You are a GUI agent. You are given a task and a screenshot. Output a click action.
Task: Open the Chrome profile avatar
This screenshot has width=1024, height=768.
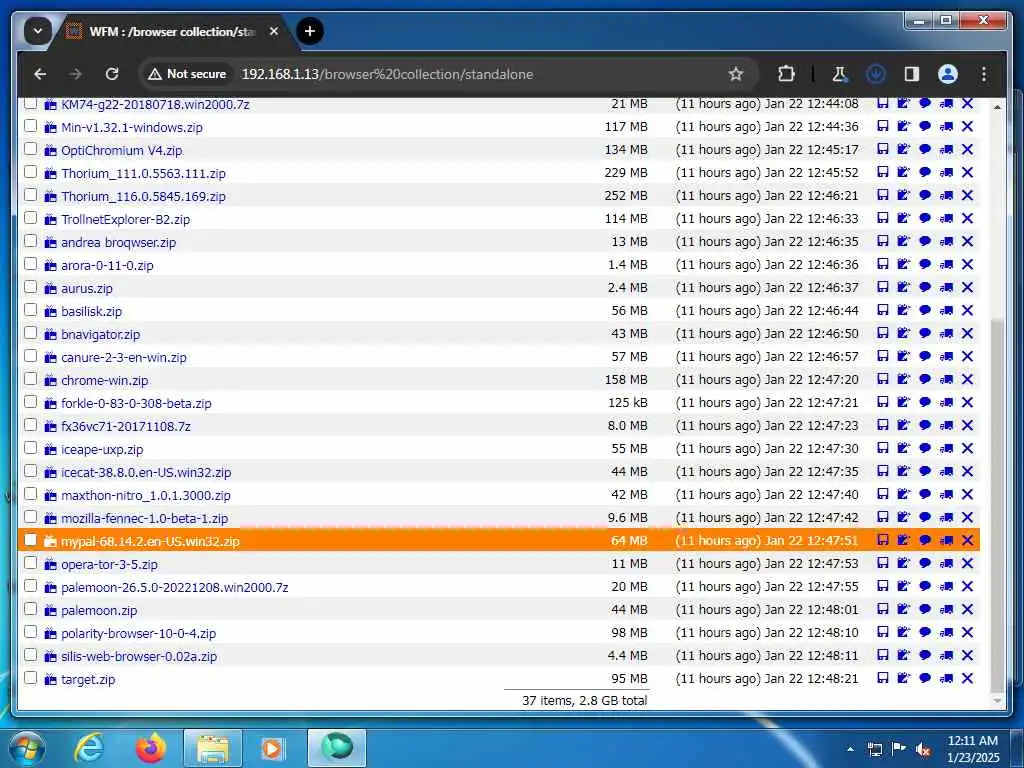coord(948,74)
